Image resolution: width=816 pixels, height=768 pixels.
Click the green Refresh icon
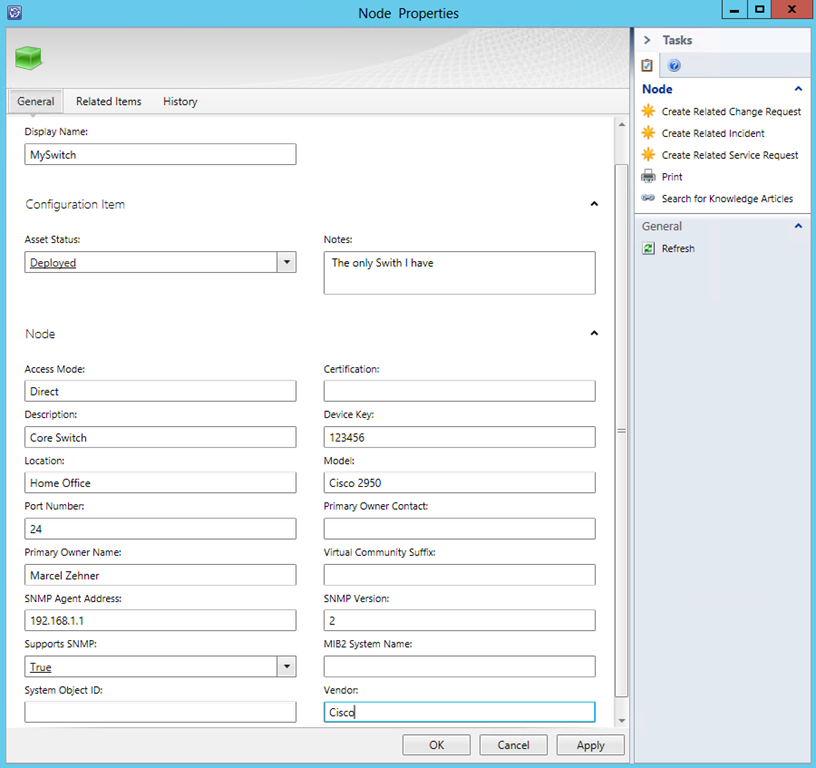649,248
